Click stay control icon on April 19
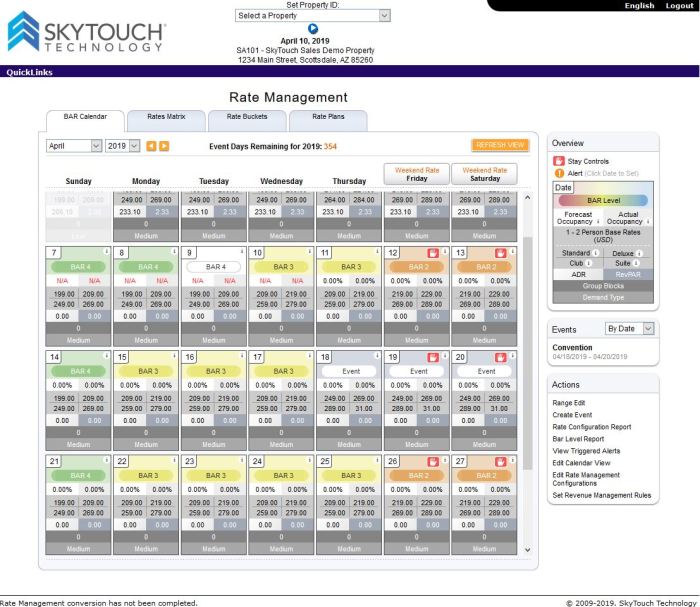This screenshot has width=700, height=607. click(x=433, y=357)
